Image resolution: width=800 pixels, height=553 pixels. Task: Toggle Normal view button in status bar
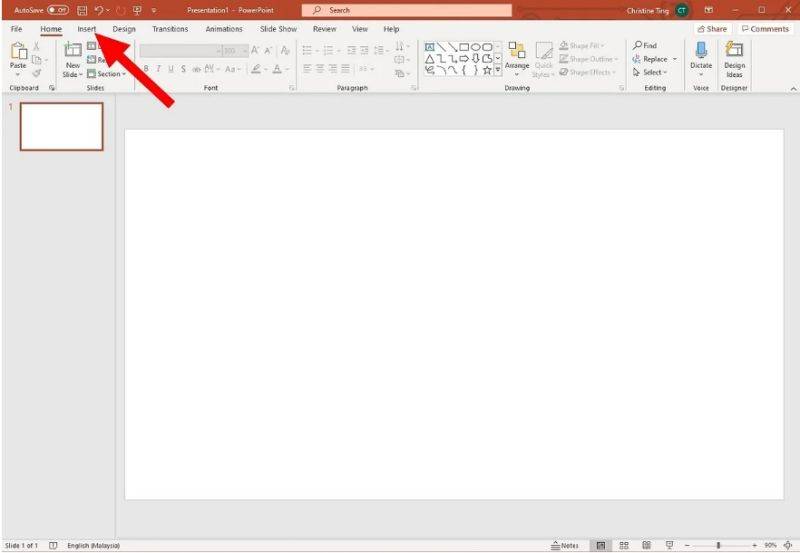click(x=600, y=545)
